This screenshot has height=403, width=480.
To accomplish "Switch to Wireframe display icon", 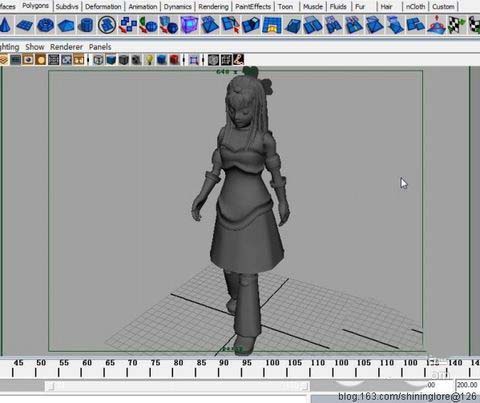I will pyautogui.click(x=98, y=60).
